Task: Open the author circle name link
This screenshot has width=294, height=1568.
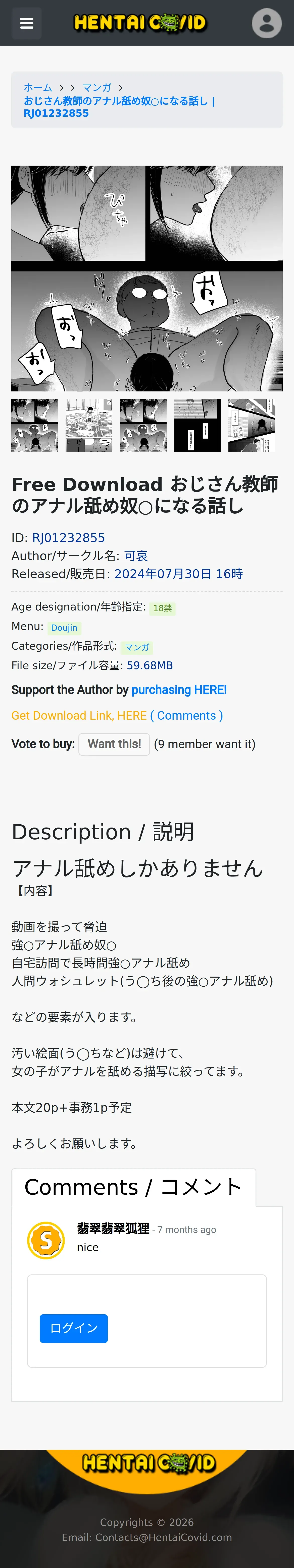Action: pyautogui.click(x=135, y=556)
